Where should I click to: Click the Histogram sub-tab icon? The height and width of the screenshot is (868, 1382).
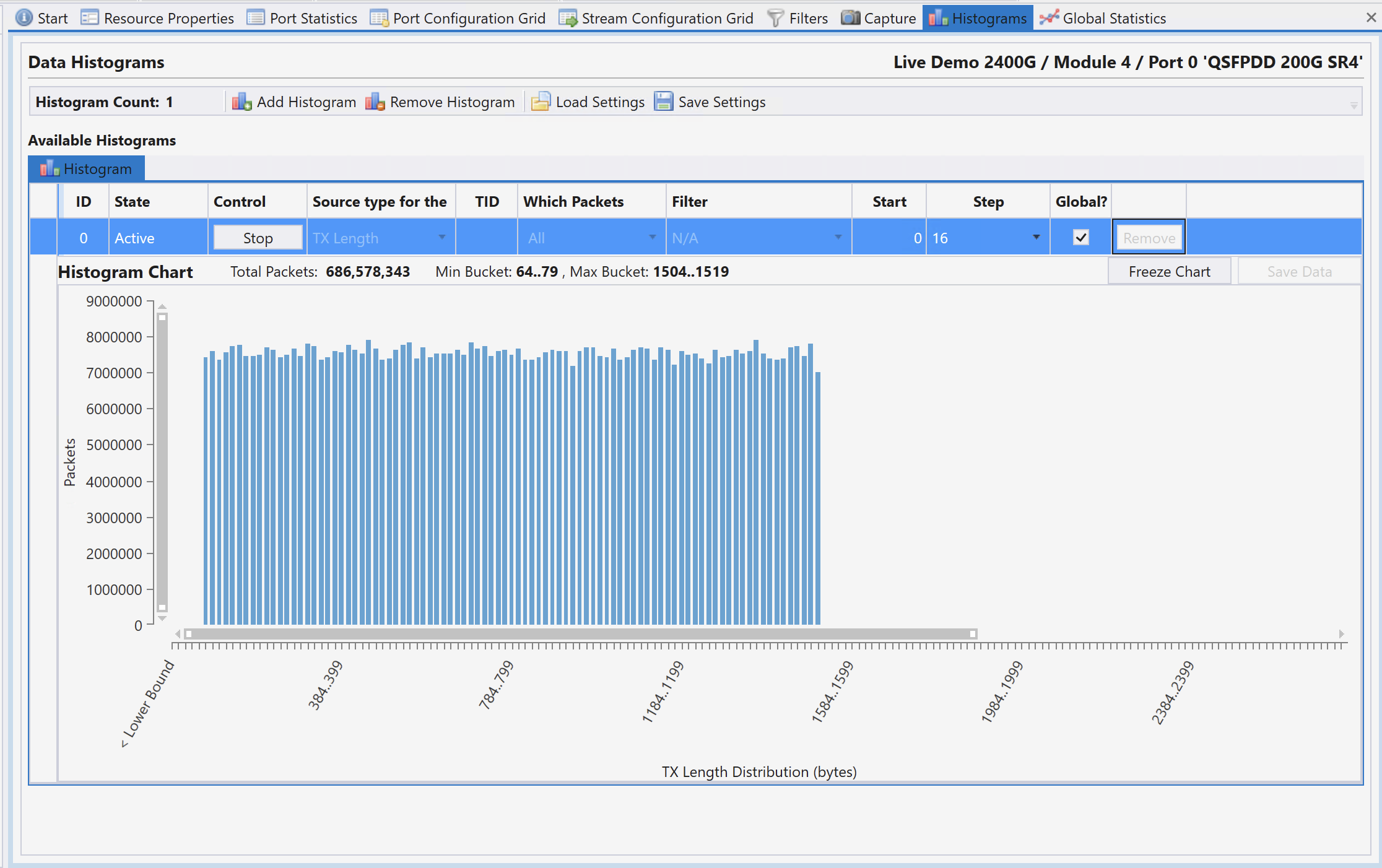pyautogui.click(x=50, y=169)
